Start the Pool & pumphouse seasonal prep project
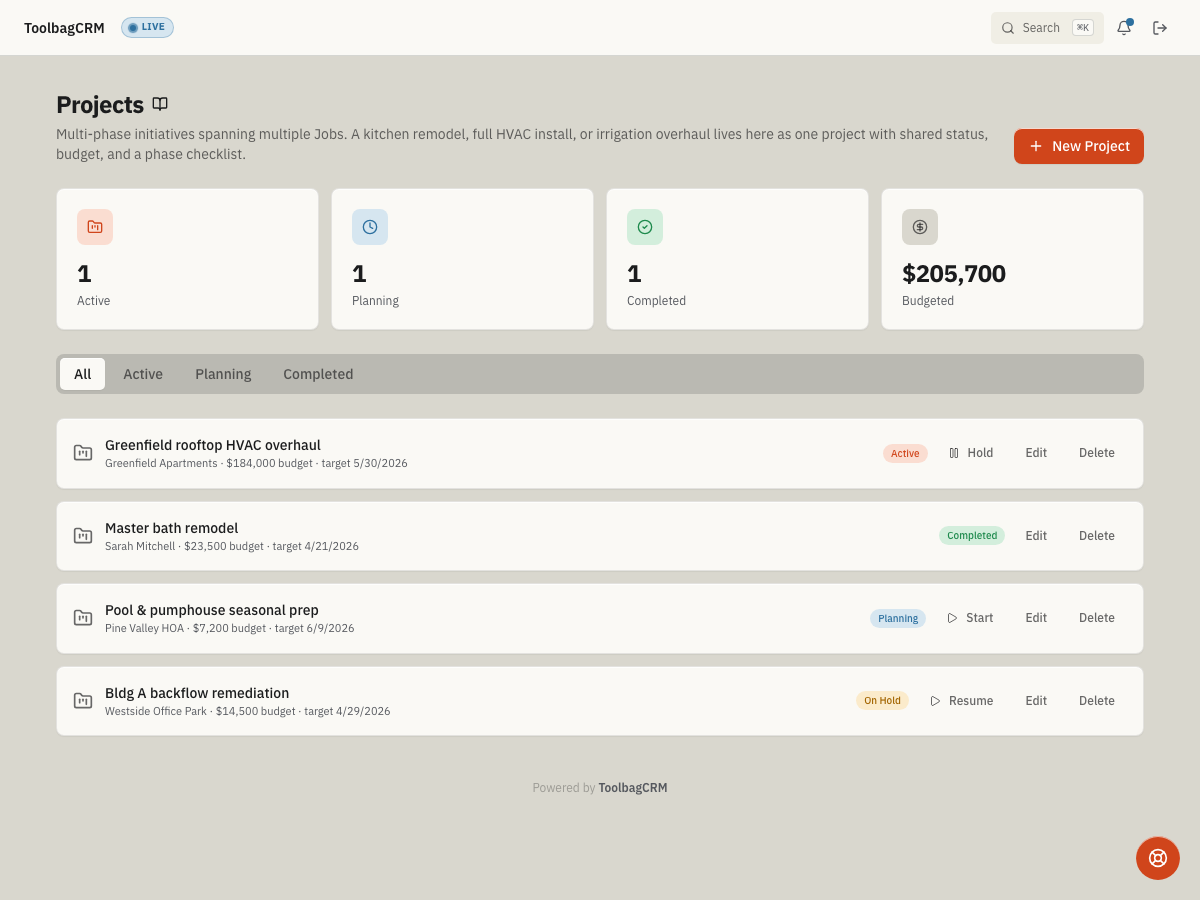The height and width of the screenshot is (900, 1200). 970,618
